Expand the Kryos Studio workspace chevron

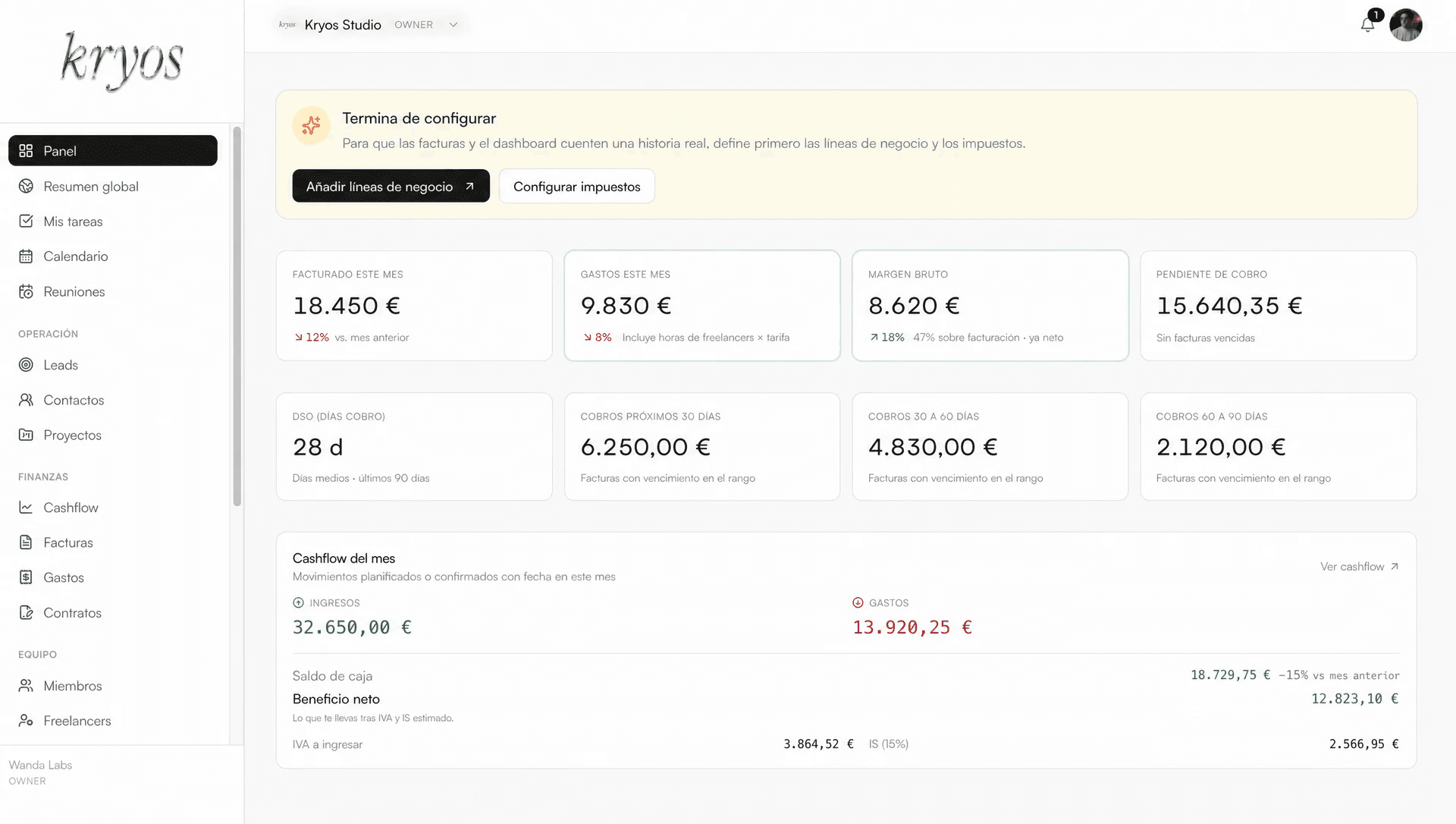[x=453, y=25]
